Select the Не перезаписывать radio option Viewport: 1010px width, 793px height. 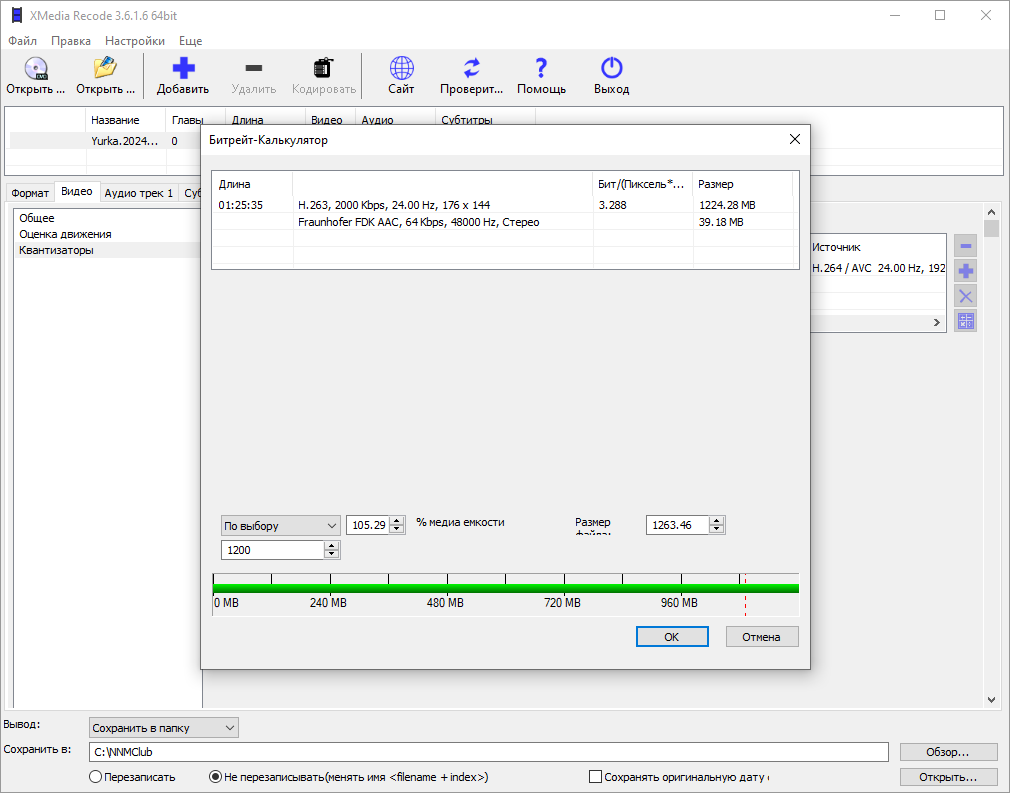pyautogui.click(x=216, y=777)
